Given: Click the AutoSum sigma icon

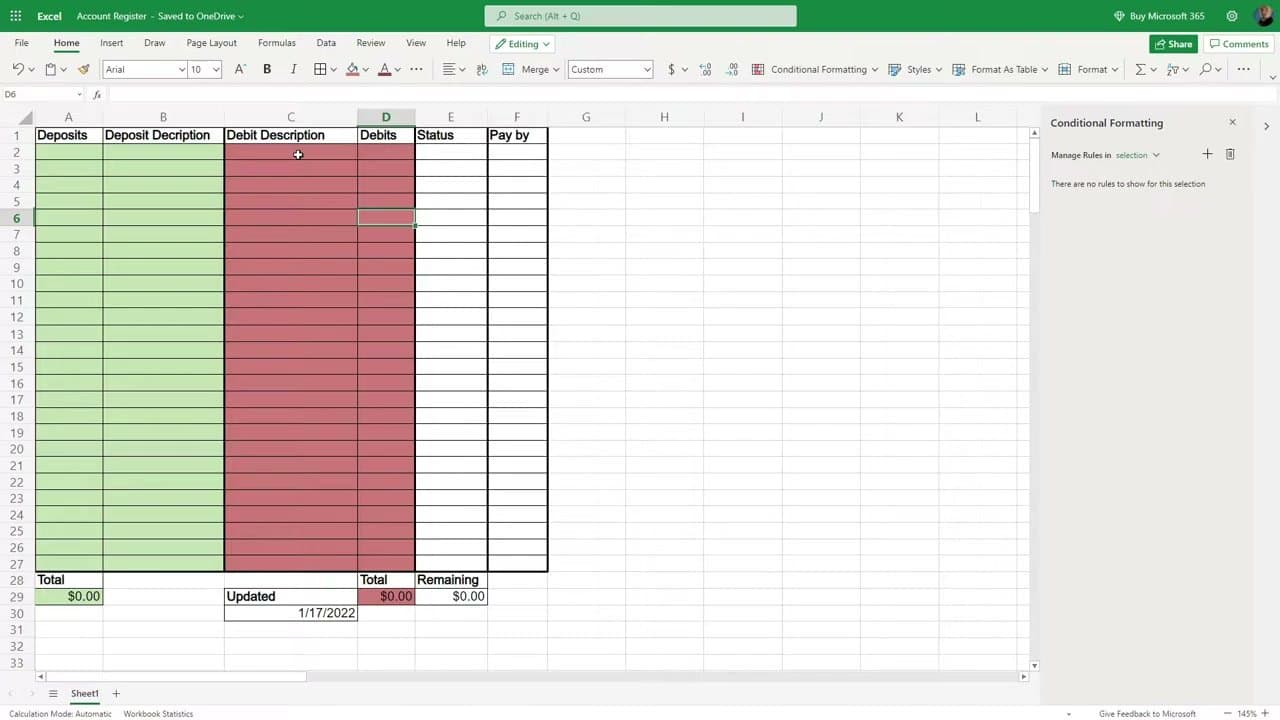Looking at the screenshot, I should point(1140,69).
